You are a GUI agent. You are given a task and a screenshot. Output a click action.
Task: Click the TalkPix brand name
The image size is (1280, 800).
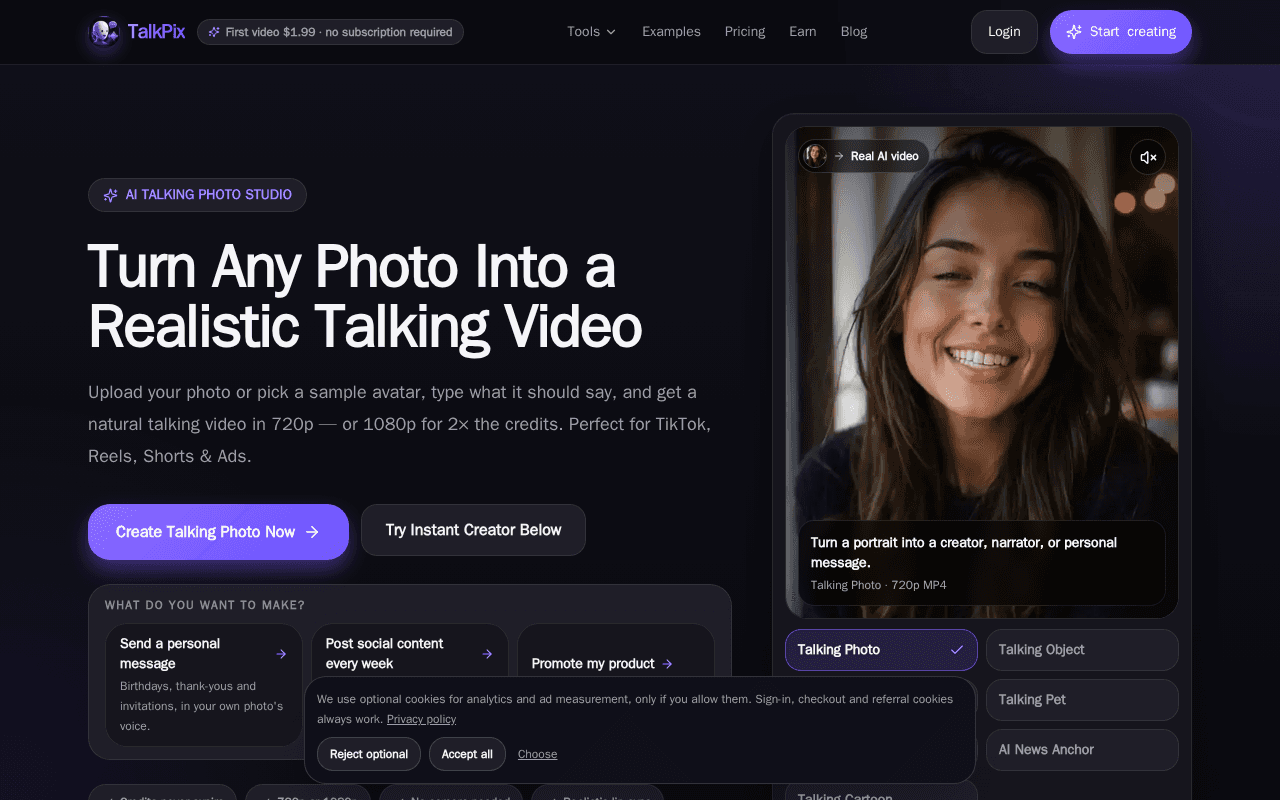[x=157, y=32]
